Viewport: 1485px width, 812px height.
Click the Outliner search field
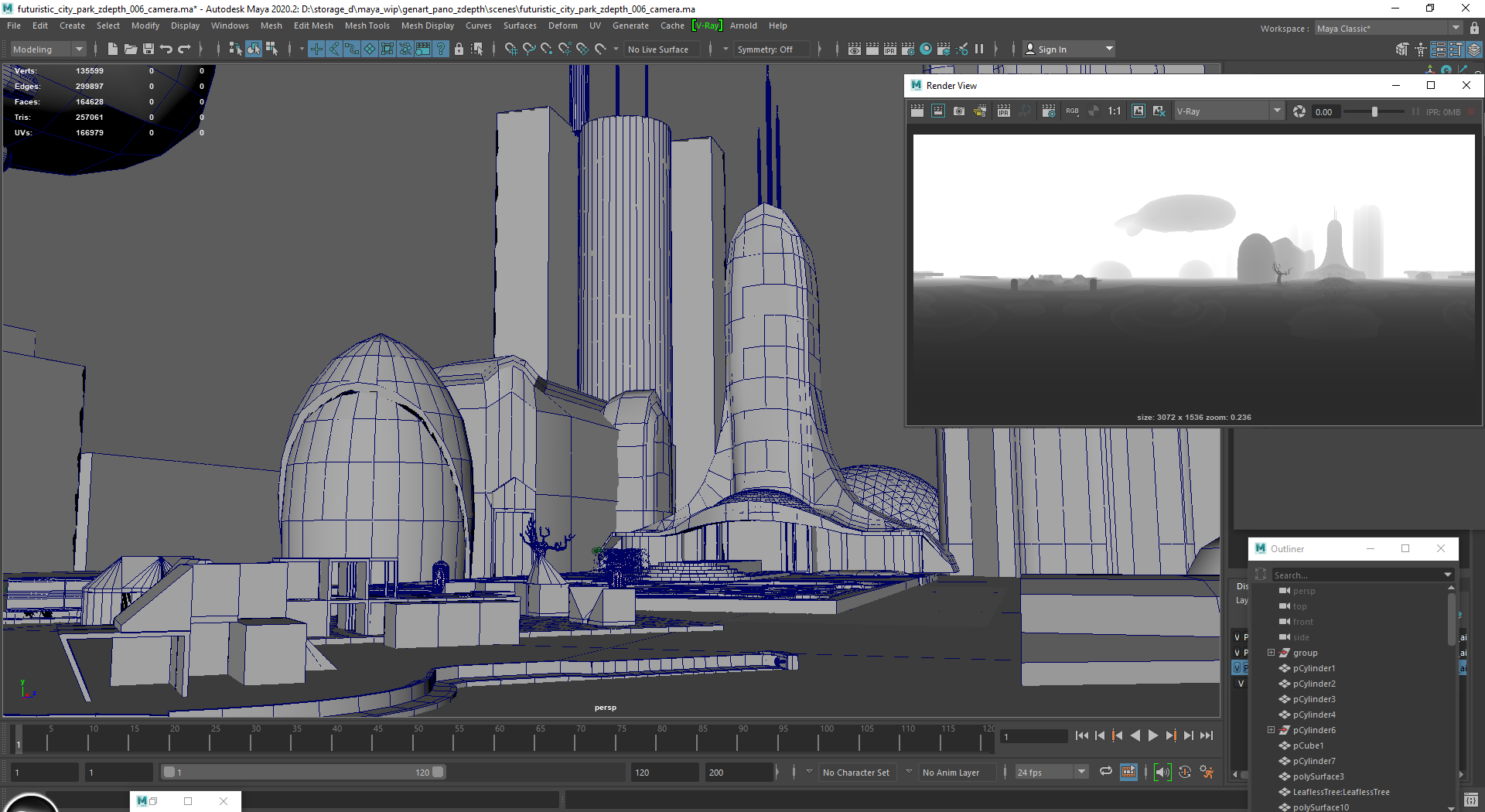[x=1359, y=575]
